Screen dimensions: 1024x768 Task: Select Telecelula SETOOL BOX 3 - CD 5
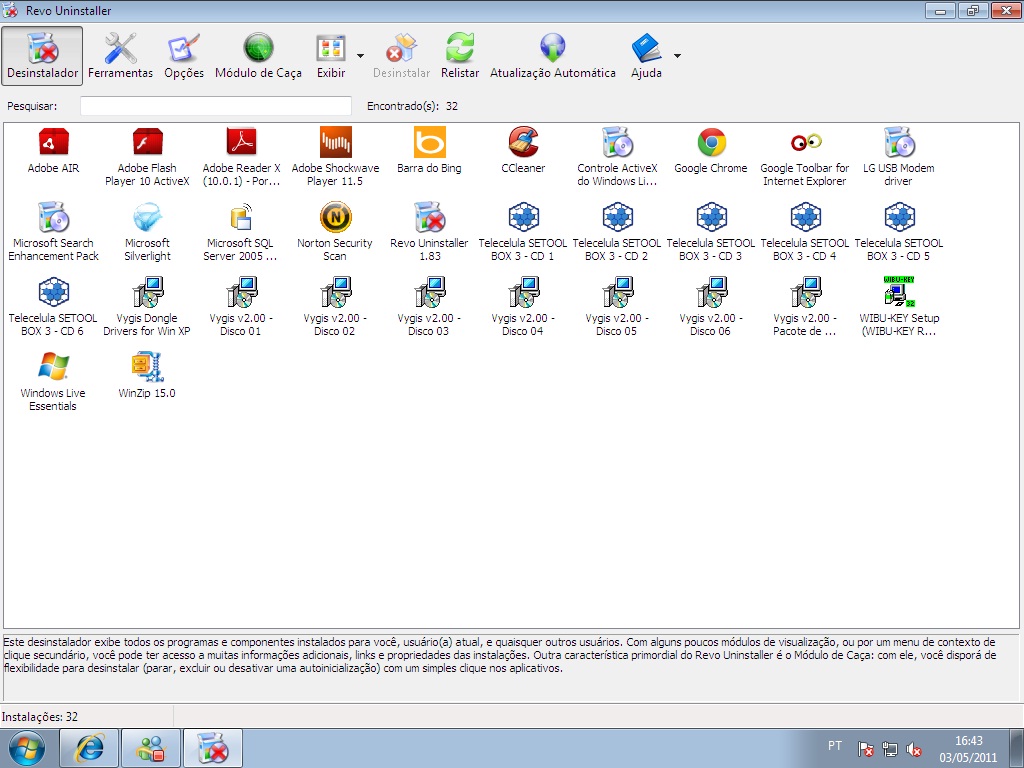pos(899,232)
